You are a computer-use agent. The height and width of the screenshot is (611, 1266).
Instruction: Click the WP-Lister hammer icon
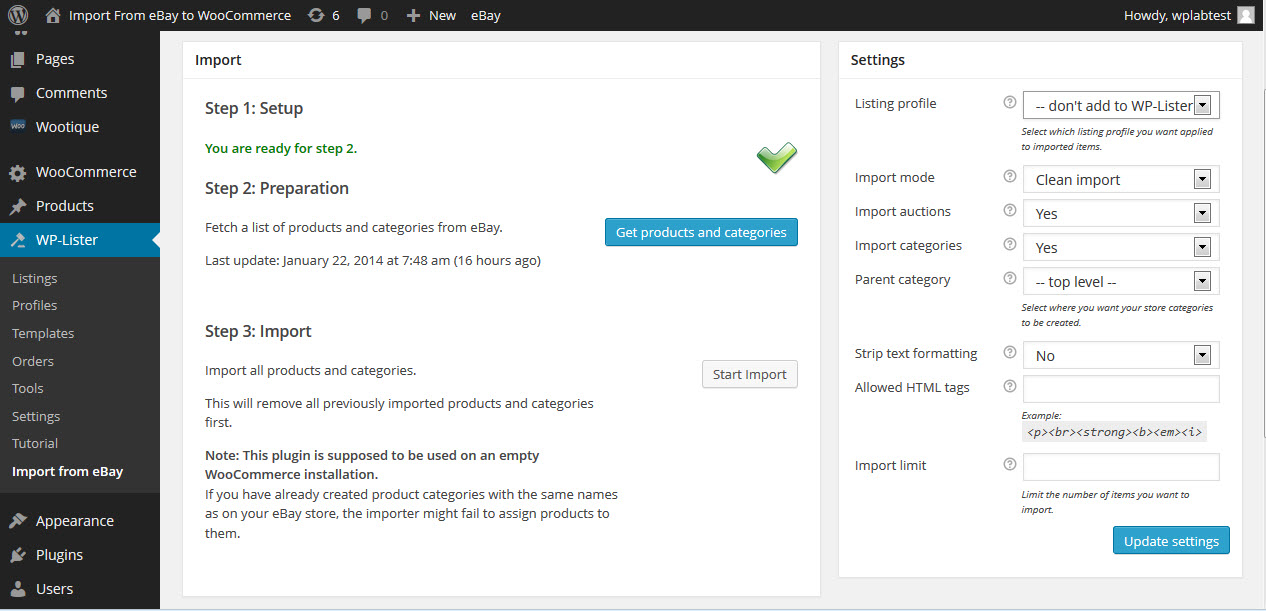point(17,240)
